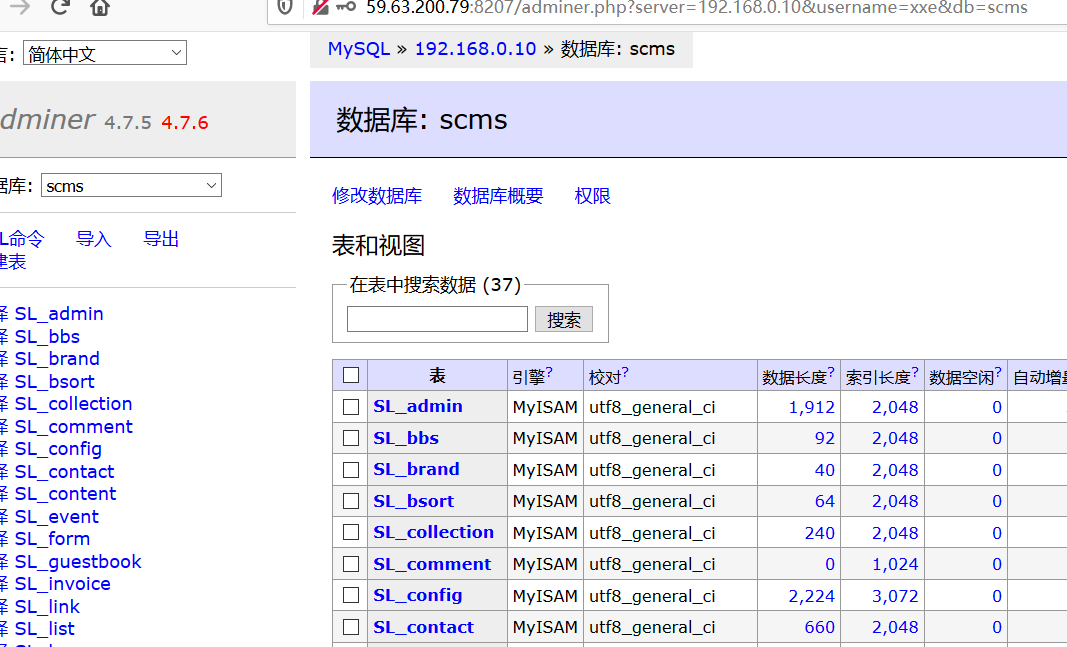Open 数据库概要 link
The image size is (1067, 647).
[x=498, y=196]
